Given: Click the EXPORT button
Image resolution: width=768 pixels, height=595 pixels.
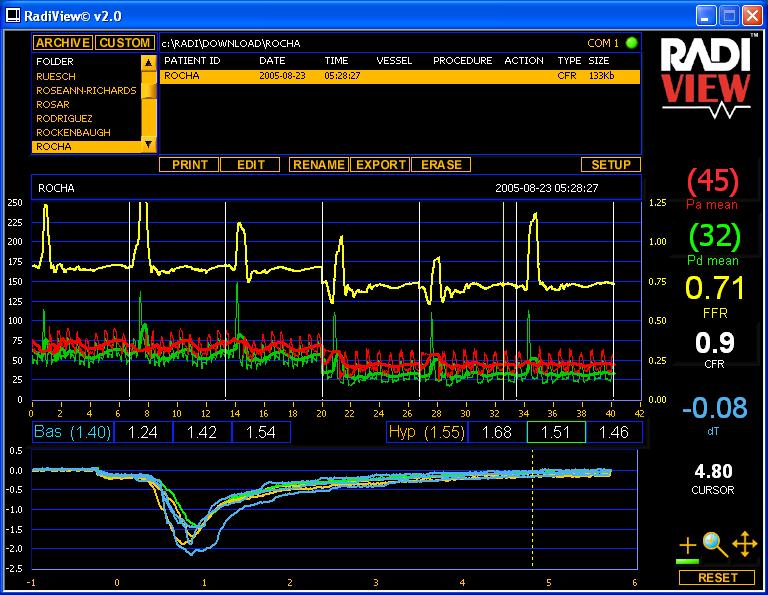Looking at the screenshot, I should click(x=381, y=165).
